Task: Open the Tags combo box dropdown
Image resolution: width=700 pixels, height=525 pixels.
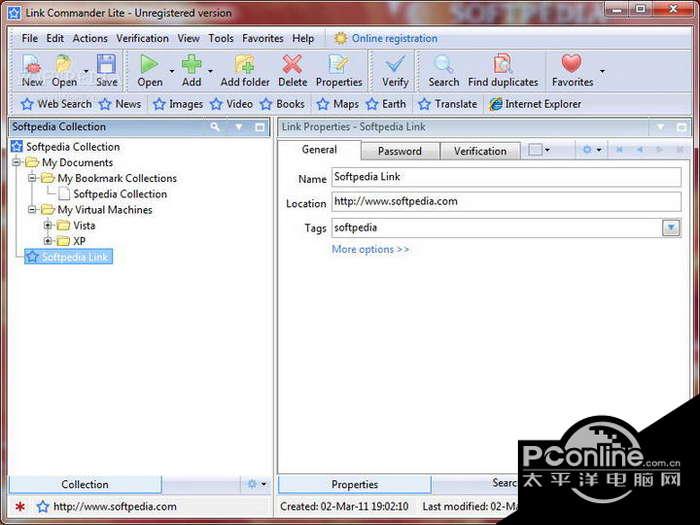Action: coord(671,228)
